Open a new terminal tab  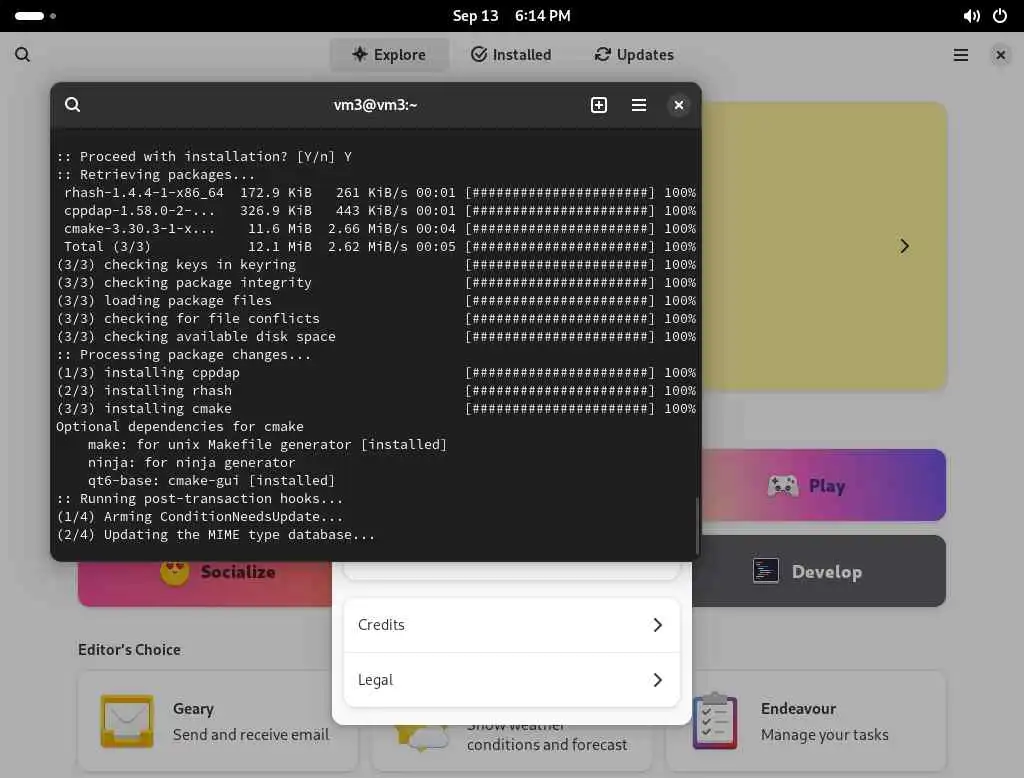(x=599, y=105)
